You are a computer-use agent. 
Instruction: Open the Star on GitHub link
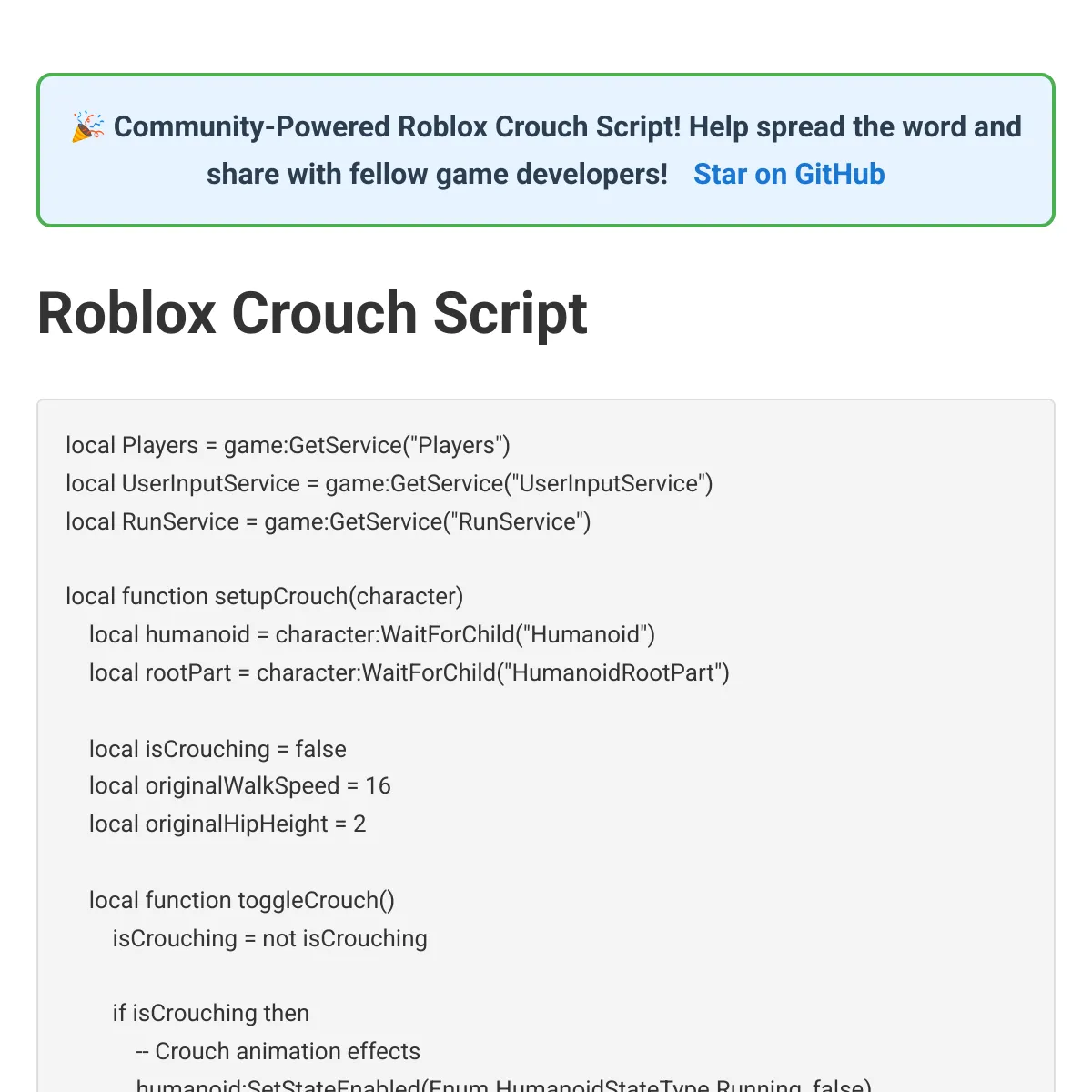[x=789, y=174]
